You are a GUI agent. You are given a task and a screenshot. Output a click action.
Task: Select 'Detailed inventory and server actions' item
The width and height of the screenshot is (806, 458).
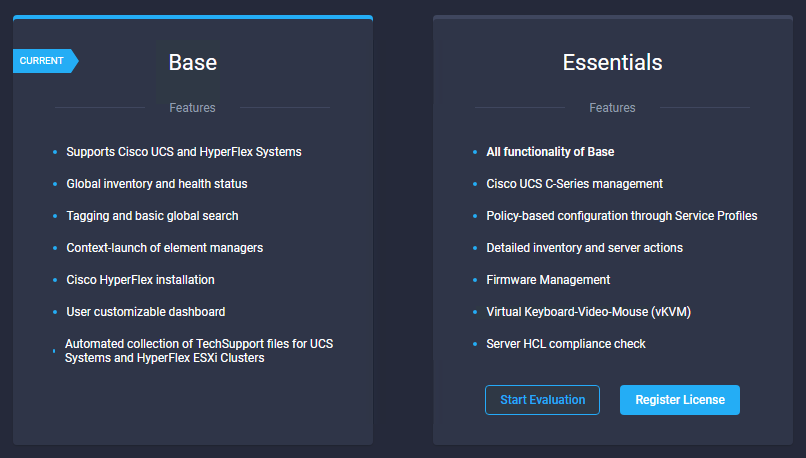584,248
